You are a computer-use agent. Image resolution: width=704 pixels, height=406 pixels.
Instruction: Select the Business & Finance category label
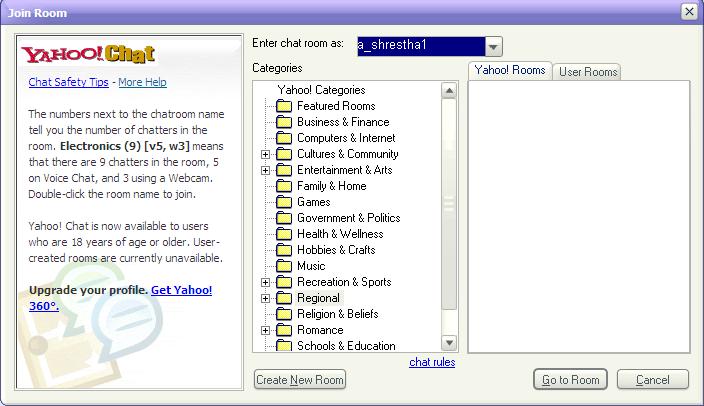[x=343, y=122]
